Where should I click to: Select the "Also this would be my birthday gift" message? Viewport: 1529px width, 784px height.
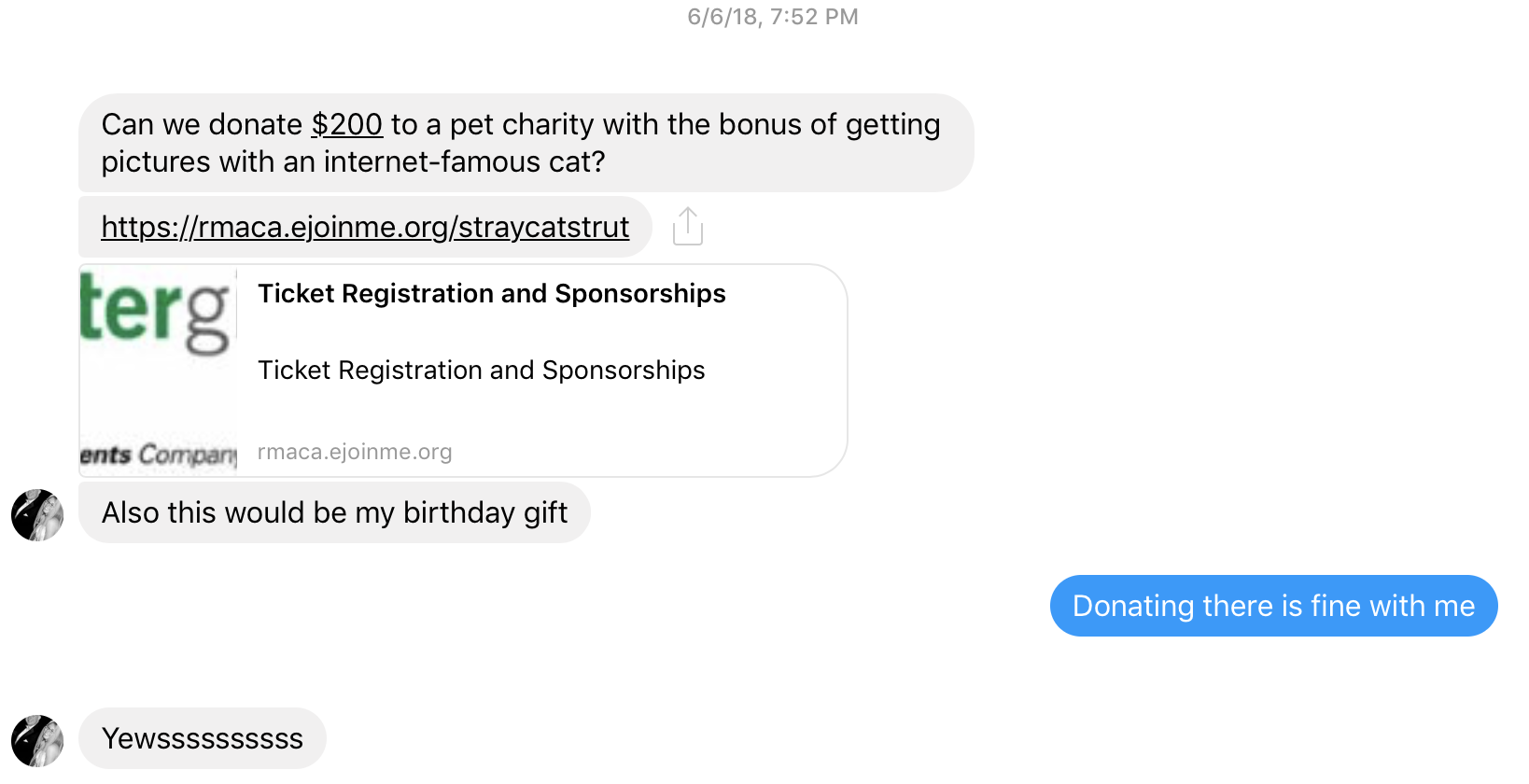[x=334, y=512]
